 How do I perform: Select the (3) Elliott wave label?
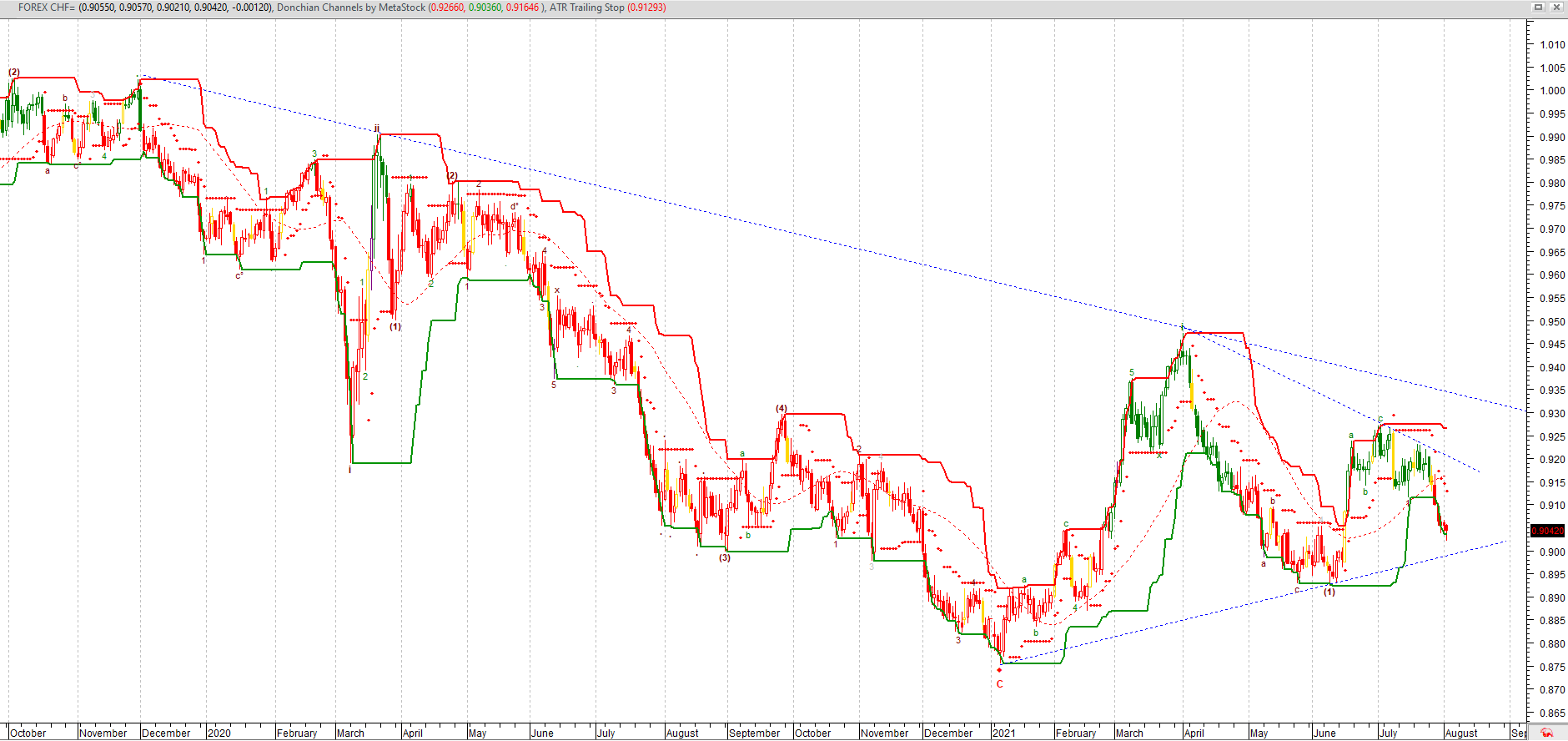coord(725,557)
